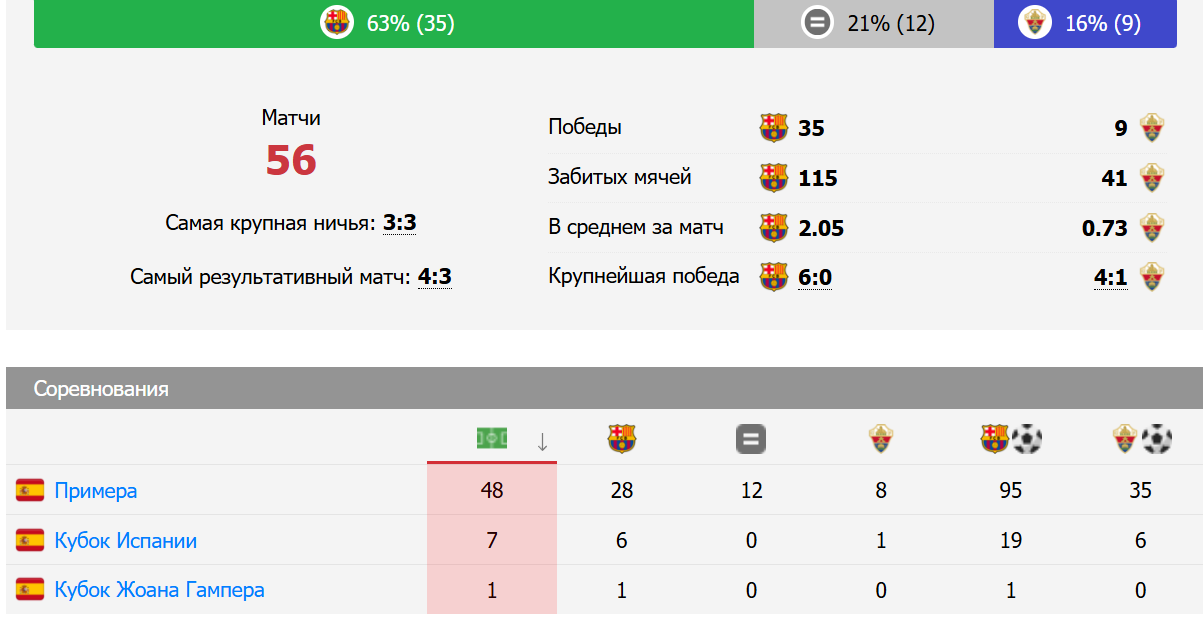This screenshot has width=1203, height=623.
Task: Open the Примера competition link
Action: 96,491
